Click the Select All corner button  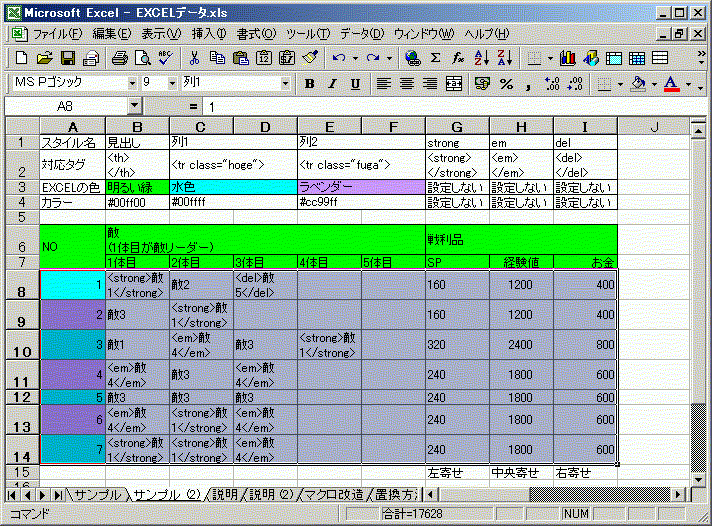tap(23, 126)
